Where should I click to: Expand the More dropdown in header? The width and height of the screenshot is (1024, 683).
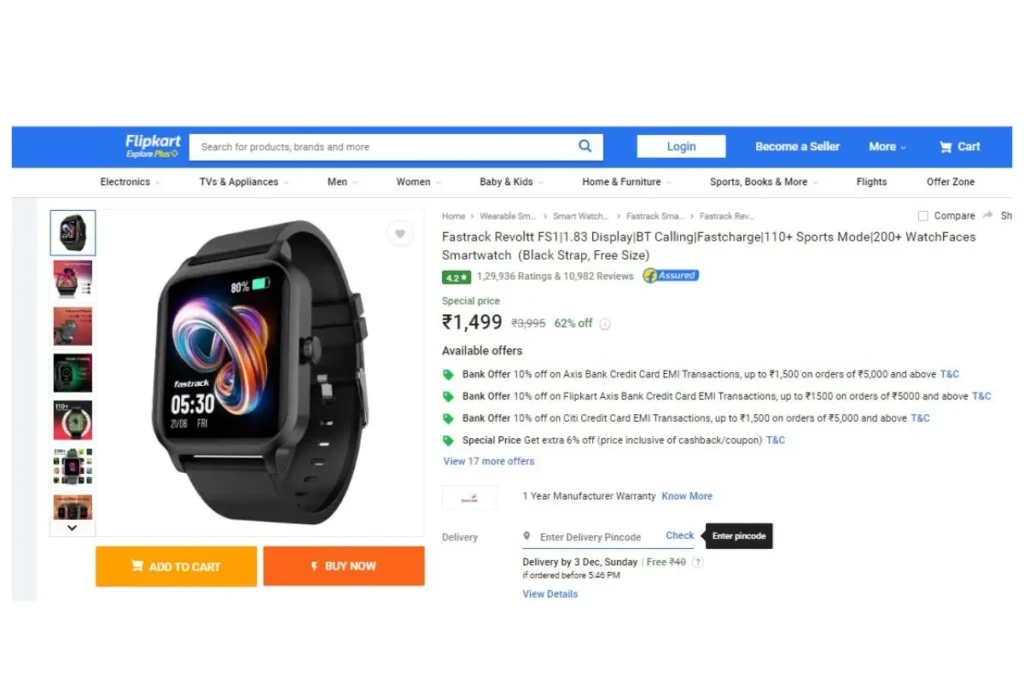pyautogui.click(x=887, y=147)
